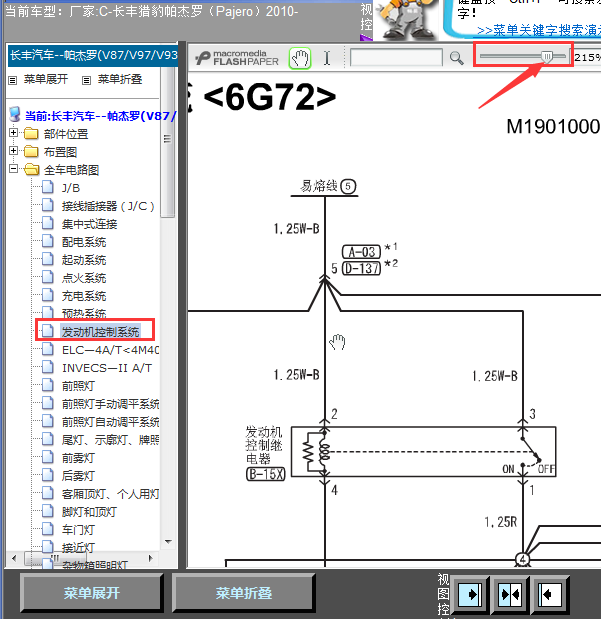Click the Macromedia FlashPaper logo
Viewport: 601px width, 619px height.
tap(237, 58)
